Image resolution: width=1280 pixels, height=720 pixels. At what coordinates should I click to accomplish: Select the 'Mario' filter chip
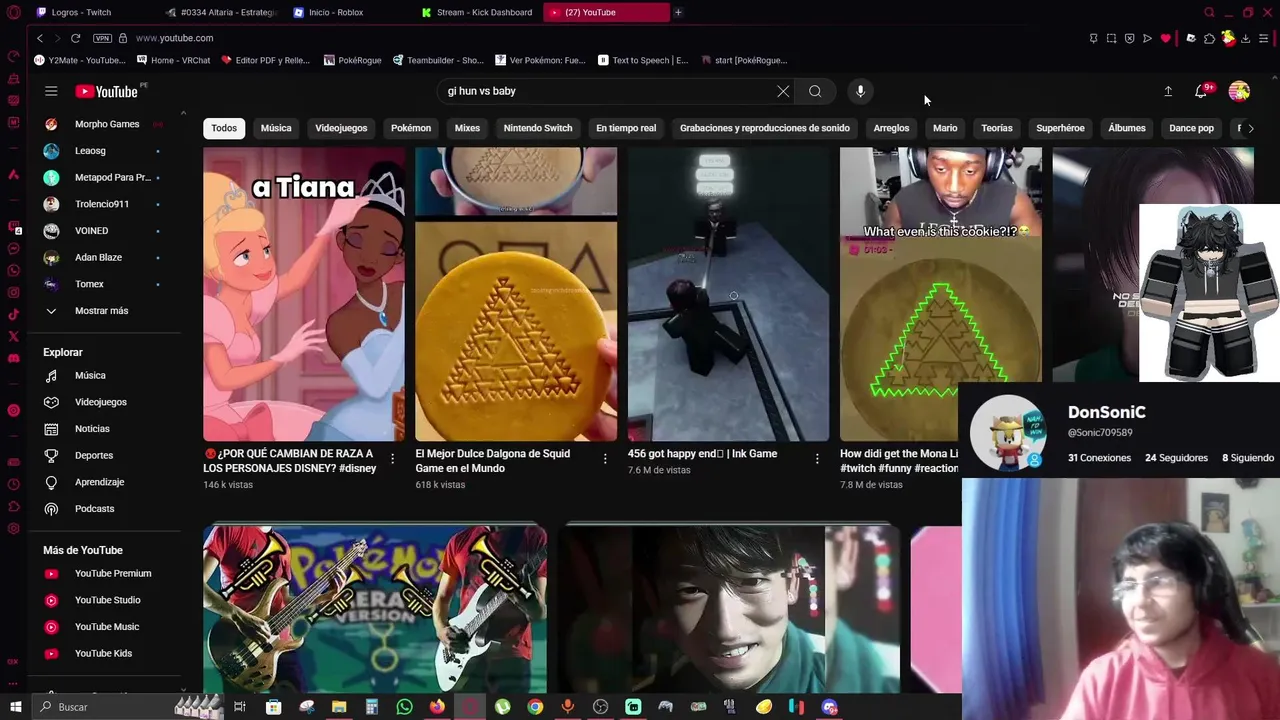click(945, 128)
